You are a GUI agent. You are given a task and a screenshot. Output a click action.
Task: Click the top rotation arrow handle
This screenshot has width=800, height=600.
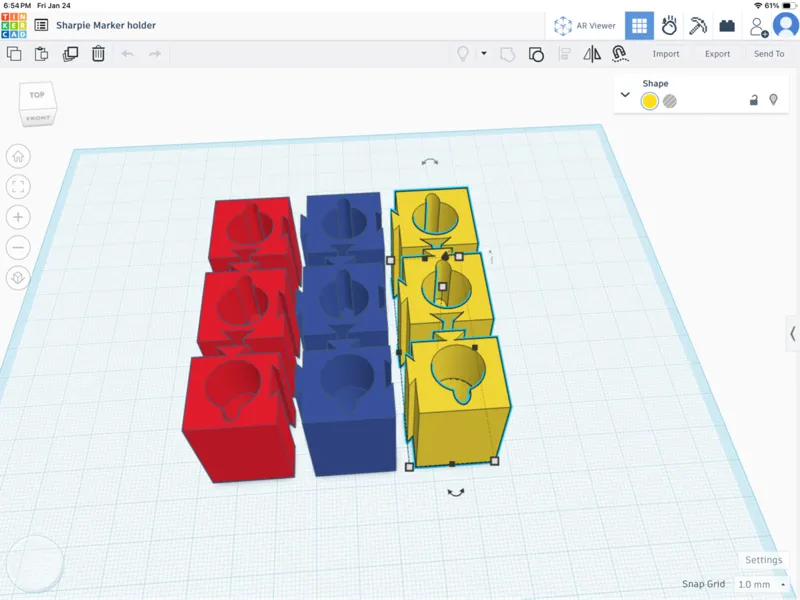(x=430, y=162)
